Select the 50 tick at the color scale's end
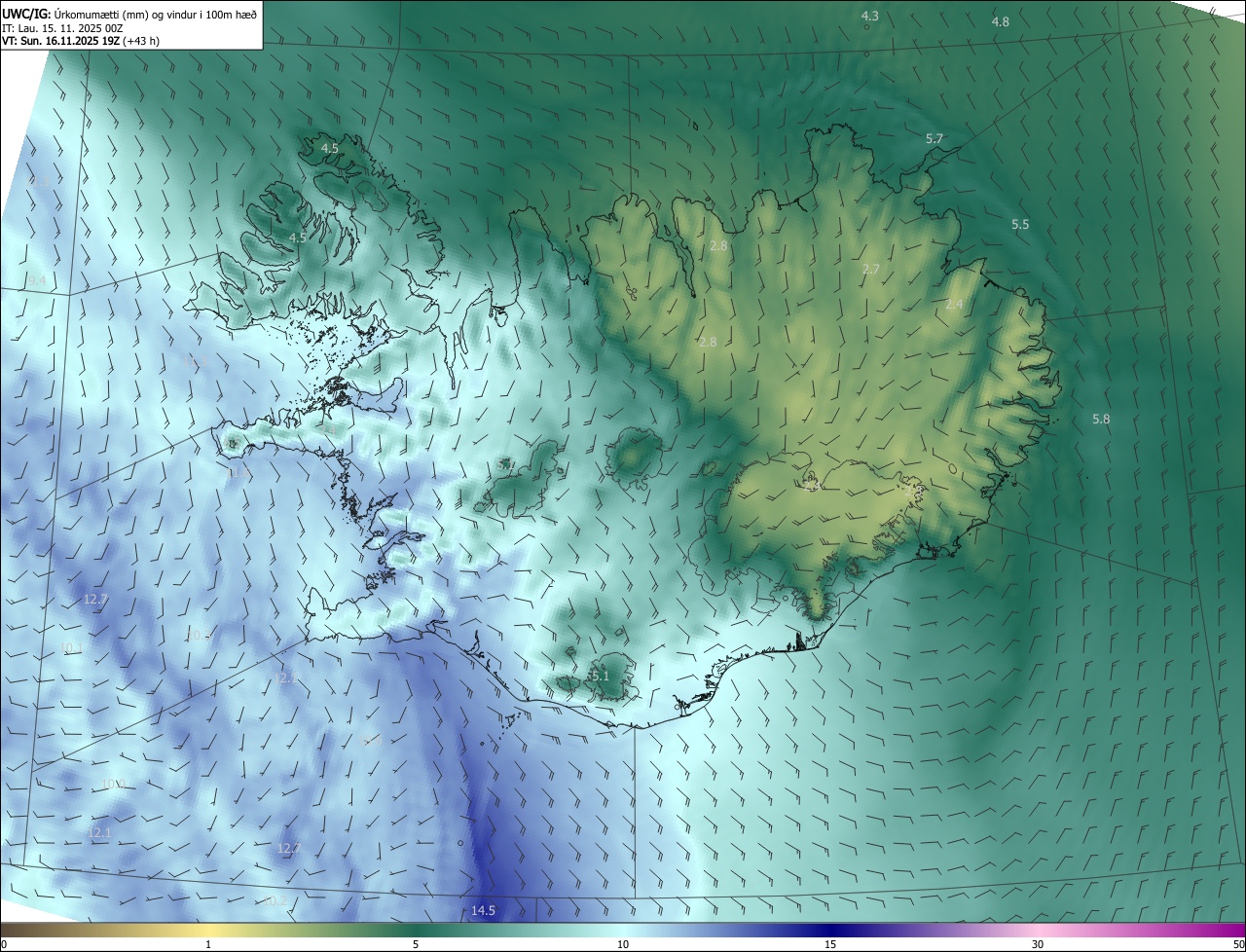The height and width of the screenshot is (952, 1246). [1238, 944]
